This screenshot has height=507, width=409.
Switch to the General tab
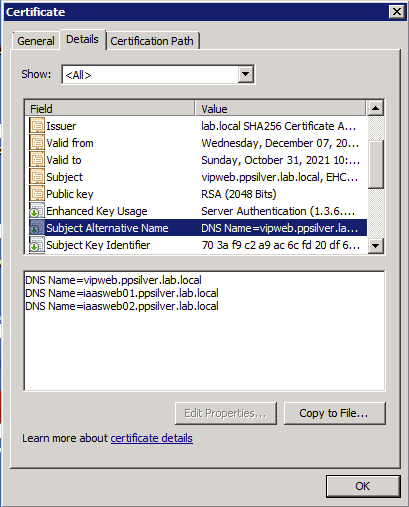[36, 41]
